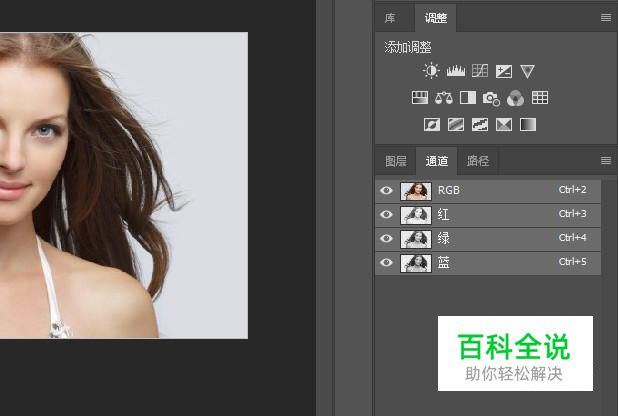The height and width of the screenshot is (416, 618).
Task: Click the Ctrl+5 shortcut label
Action: [x=572, y=262]
